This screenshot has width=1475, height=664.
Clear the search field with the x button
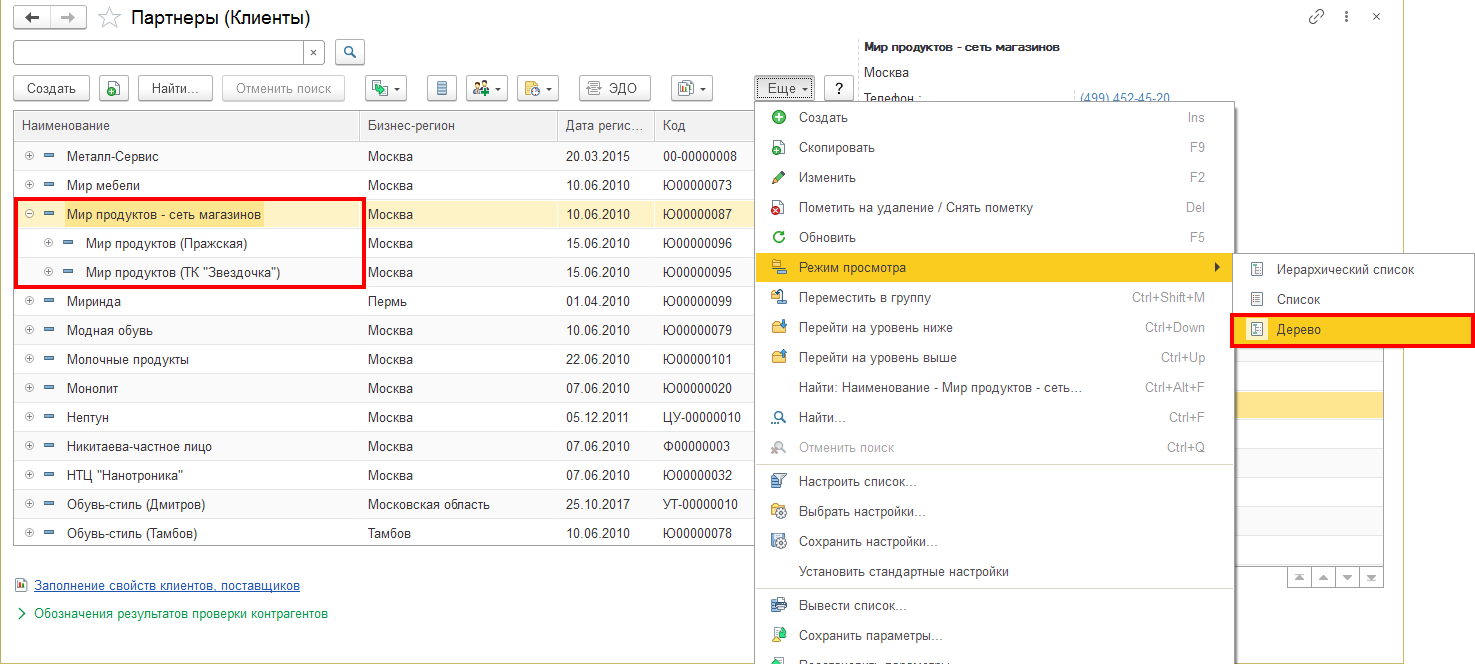(314, 52)
